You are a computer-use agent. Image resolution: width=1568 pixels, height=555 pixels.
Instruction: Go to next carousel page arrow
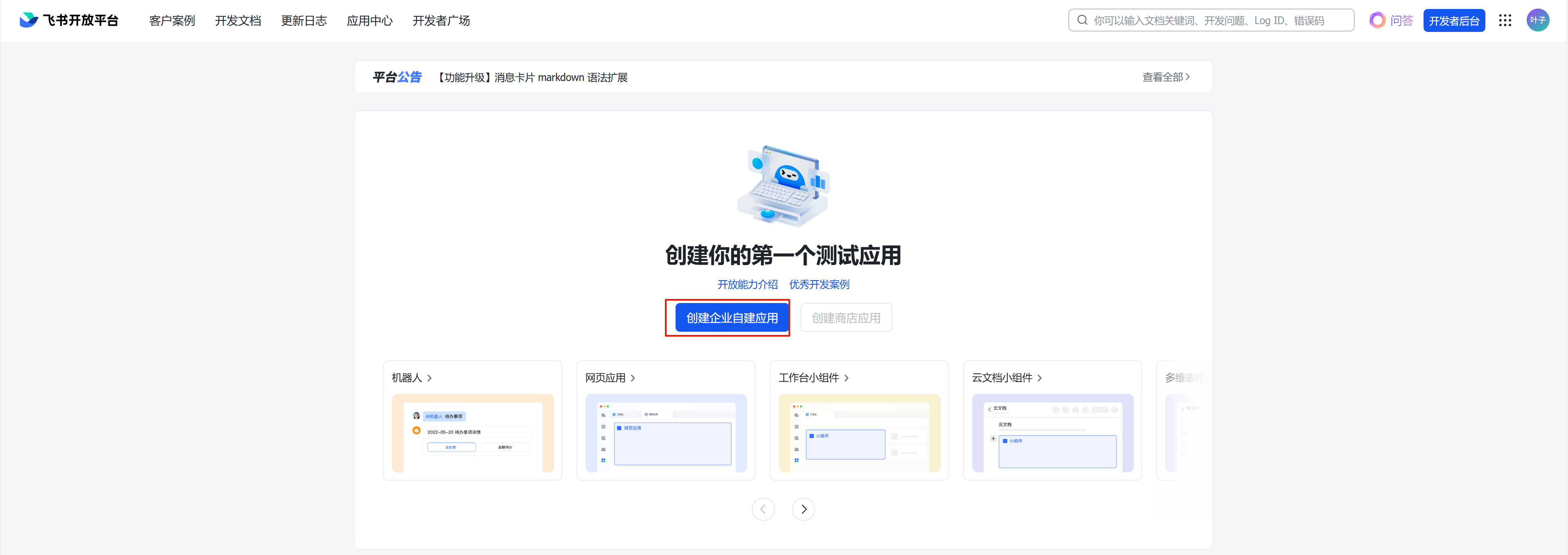click(x=803, y=509)
